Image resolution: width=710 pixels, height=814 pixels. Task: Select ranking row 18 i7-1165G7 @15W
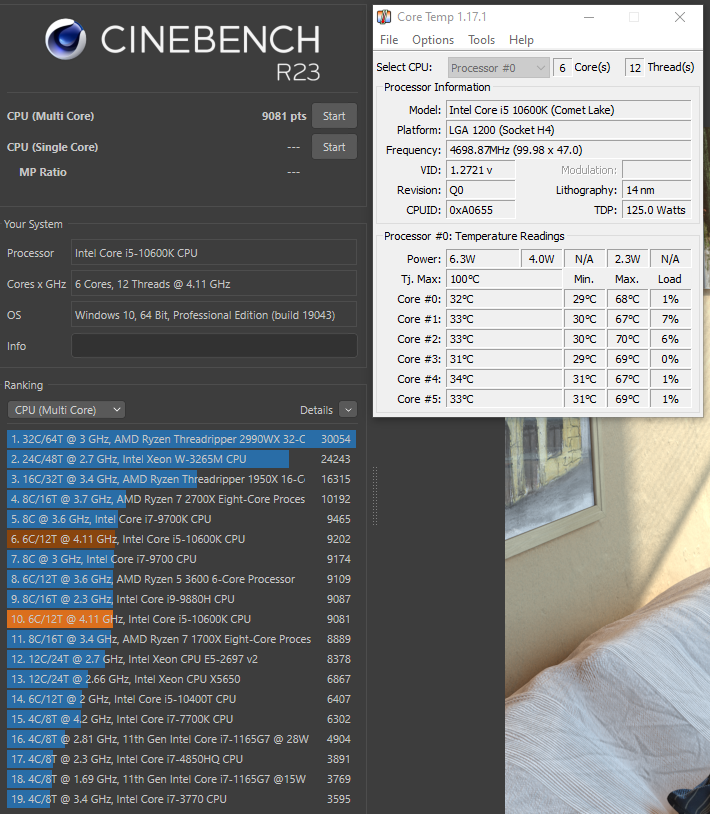(182, 779)
